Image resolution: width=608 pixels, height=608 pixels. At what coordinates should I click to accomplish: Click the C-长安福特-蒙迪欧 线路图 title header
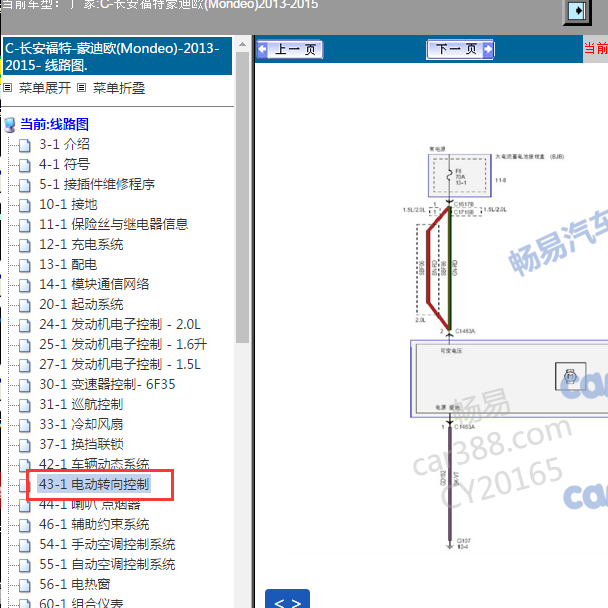click(x=117, y=56)
